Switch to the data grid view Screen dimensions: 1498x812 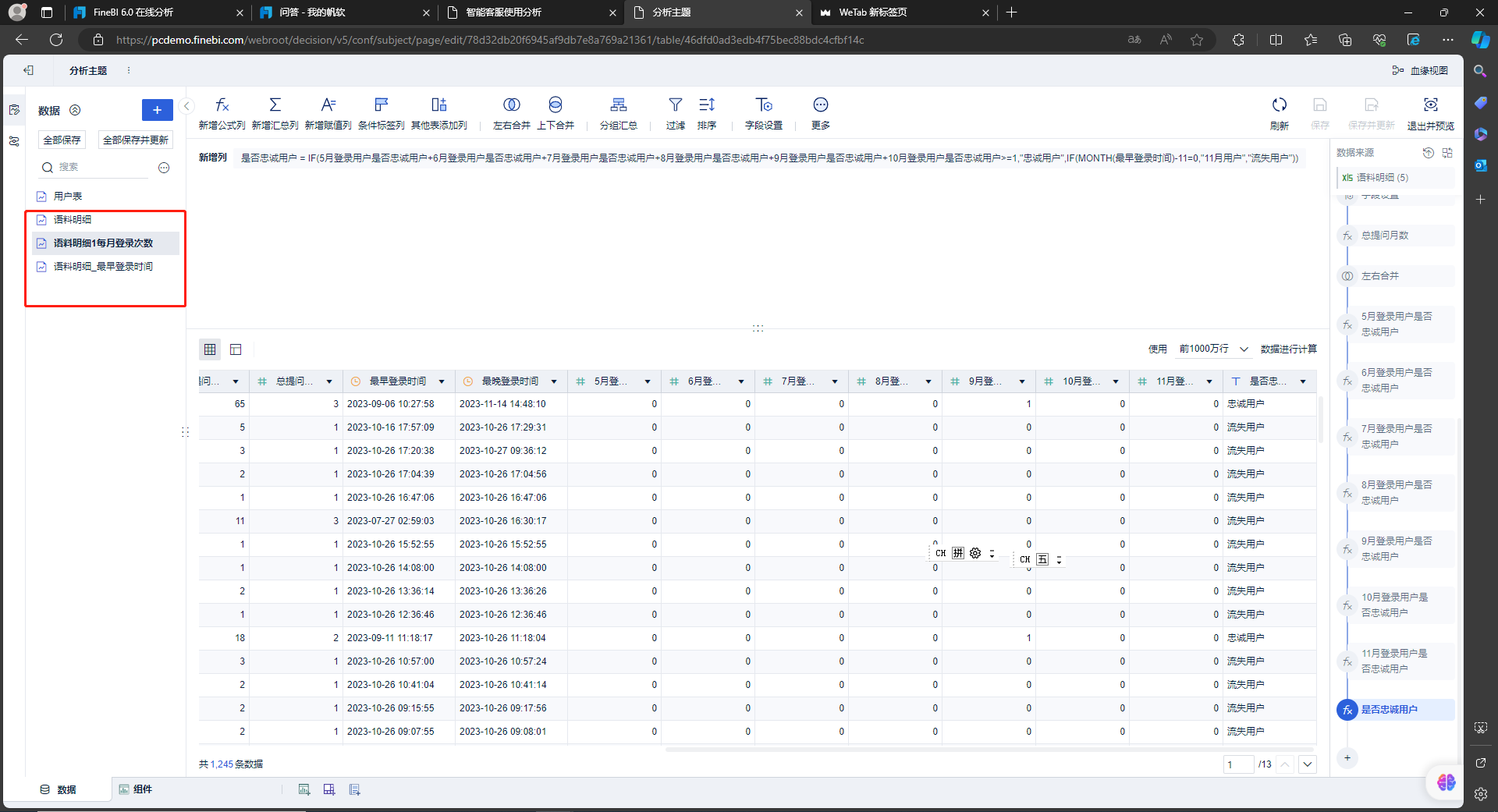coord(210,349)
